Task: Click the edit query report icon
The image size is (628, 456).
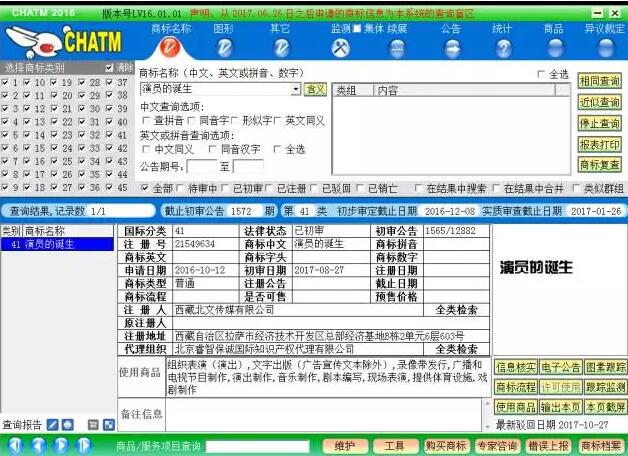Action: click(x=52, y=425)
